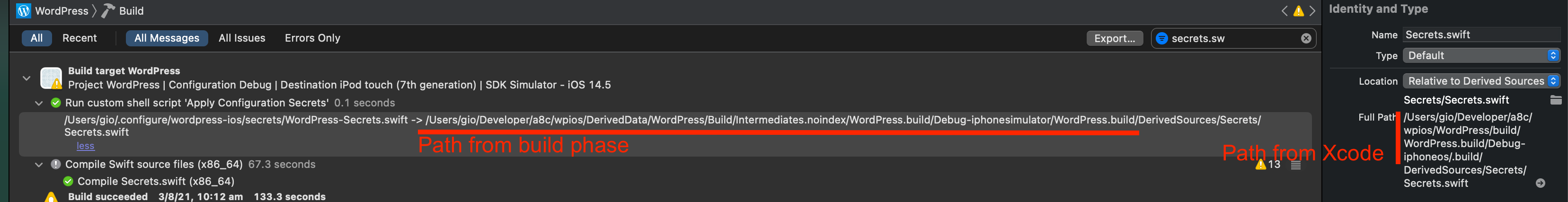Click the WordPress project icon in breadcrumb

tap(23, 11)
